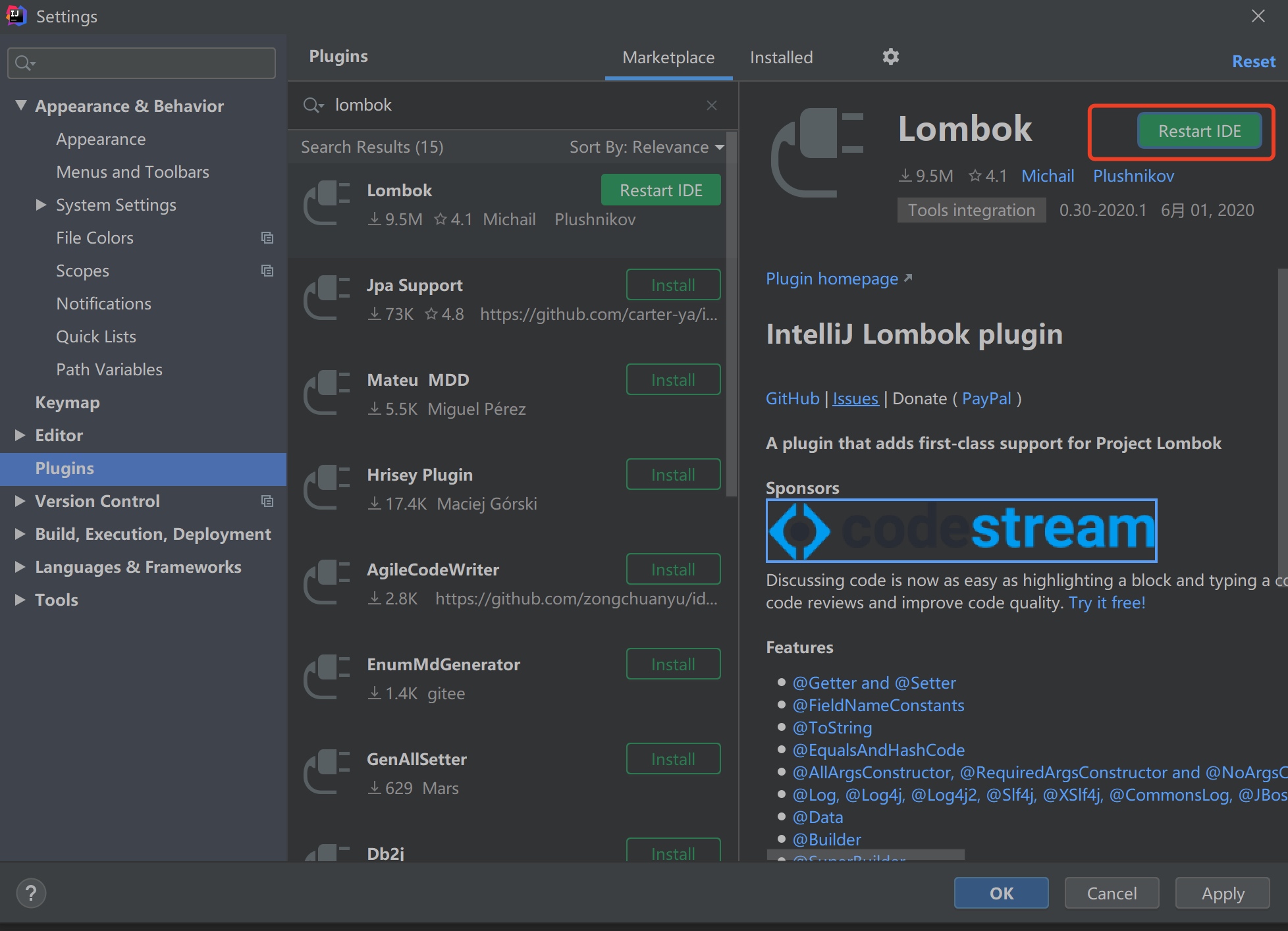The width and height of the screenshot is (1288, 931).
Task: Open the @Getter and @Setter feature link
Action: pos(874,683)
